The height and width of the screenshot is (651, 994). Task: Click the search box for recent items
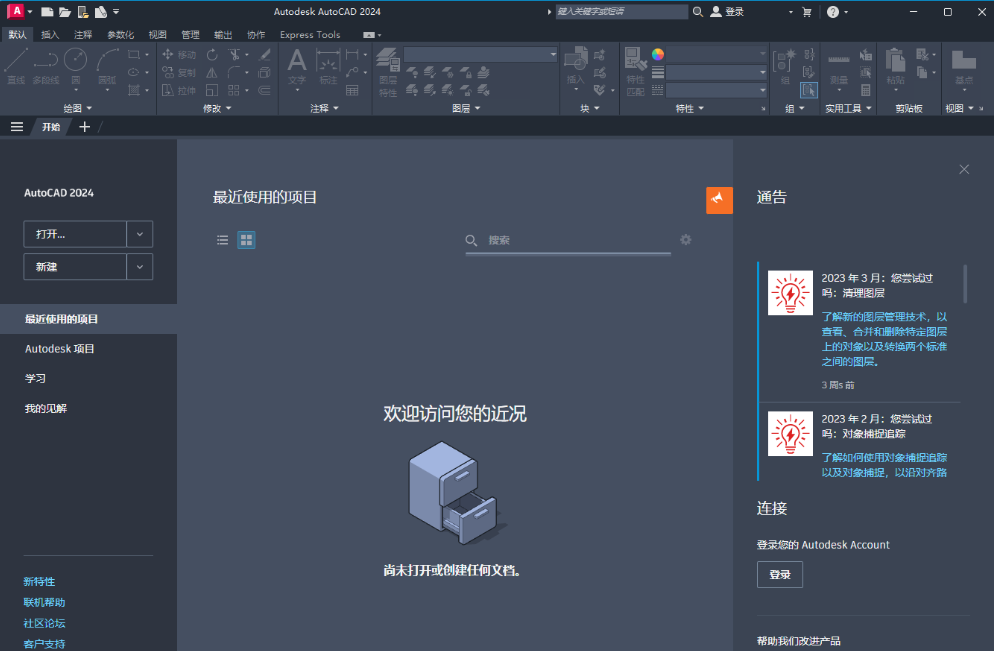568,240
